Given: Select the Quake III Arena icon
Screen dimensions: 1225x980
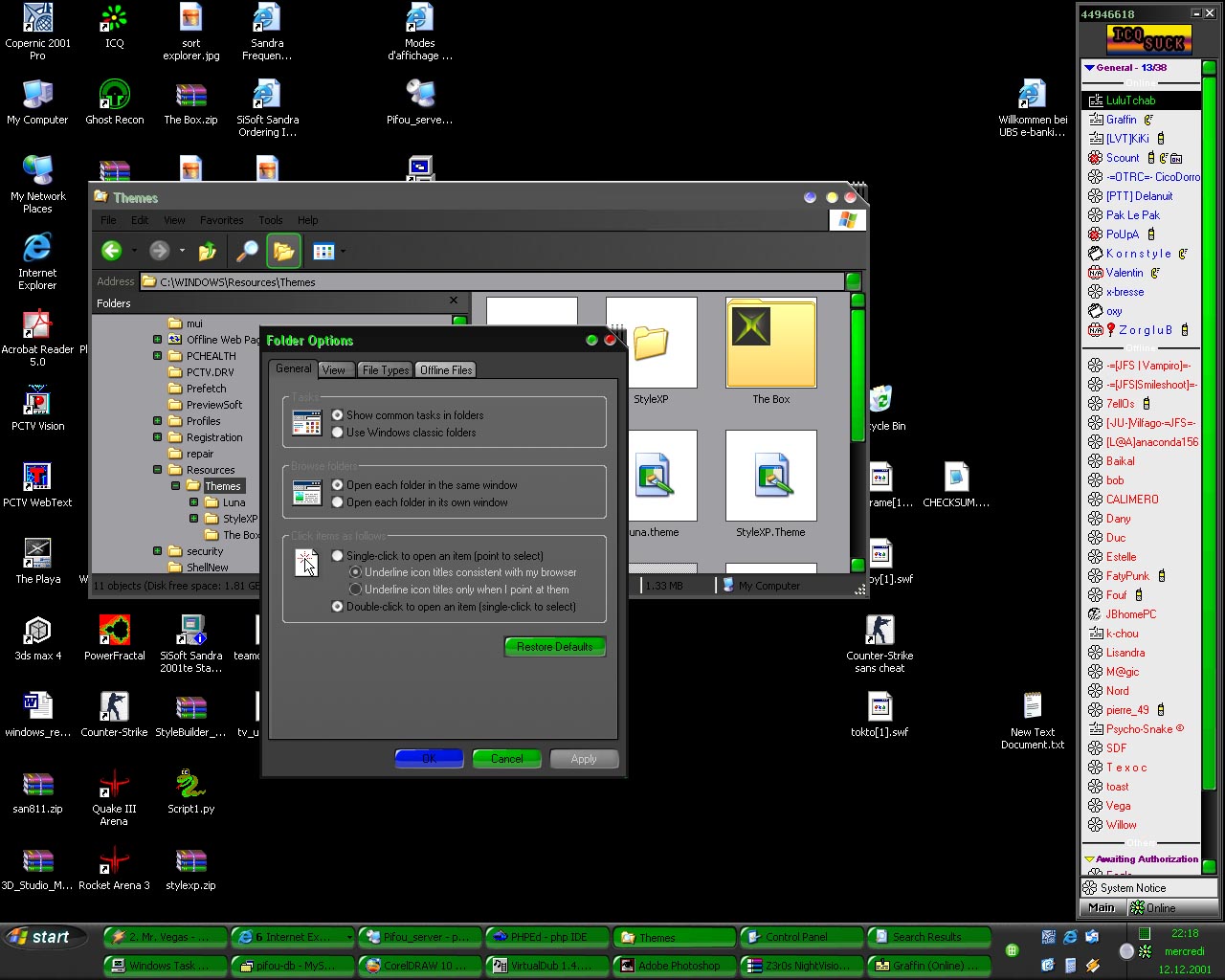Looking at the screenshot, I should 114,797.
